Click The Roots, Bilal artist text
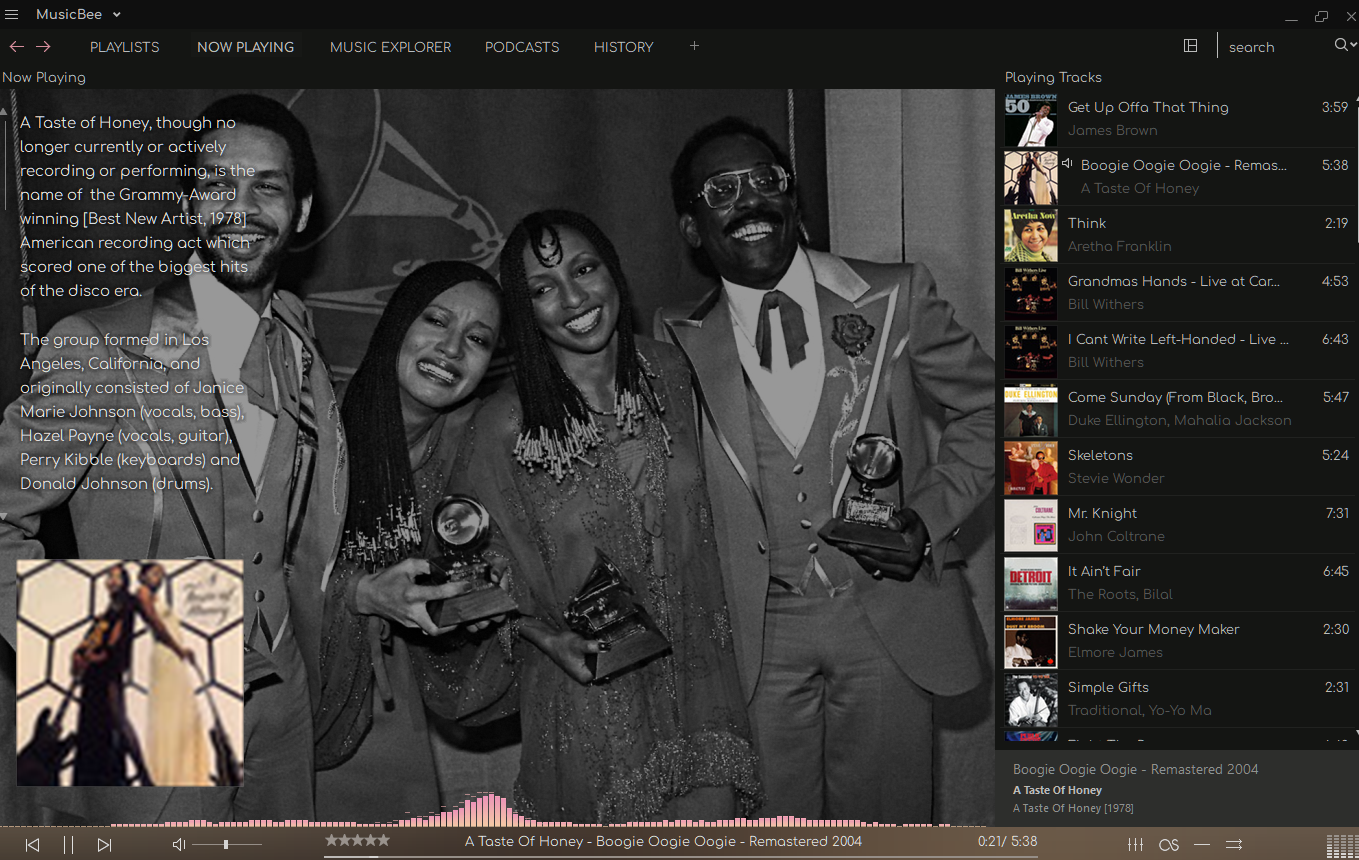The width and height of the screenshot is (1359, 860). 1120,594
